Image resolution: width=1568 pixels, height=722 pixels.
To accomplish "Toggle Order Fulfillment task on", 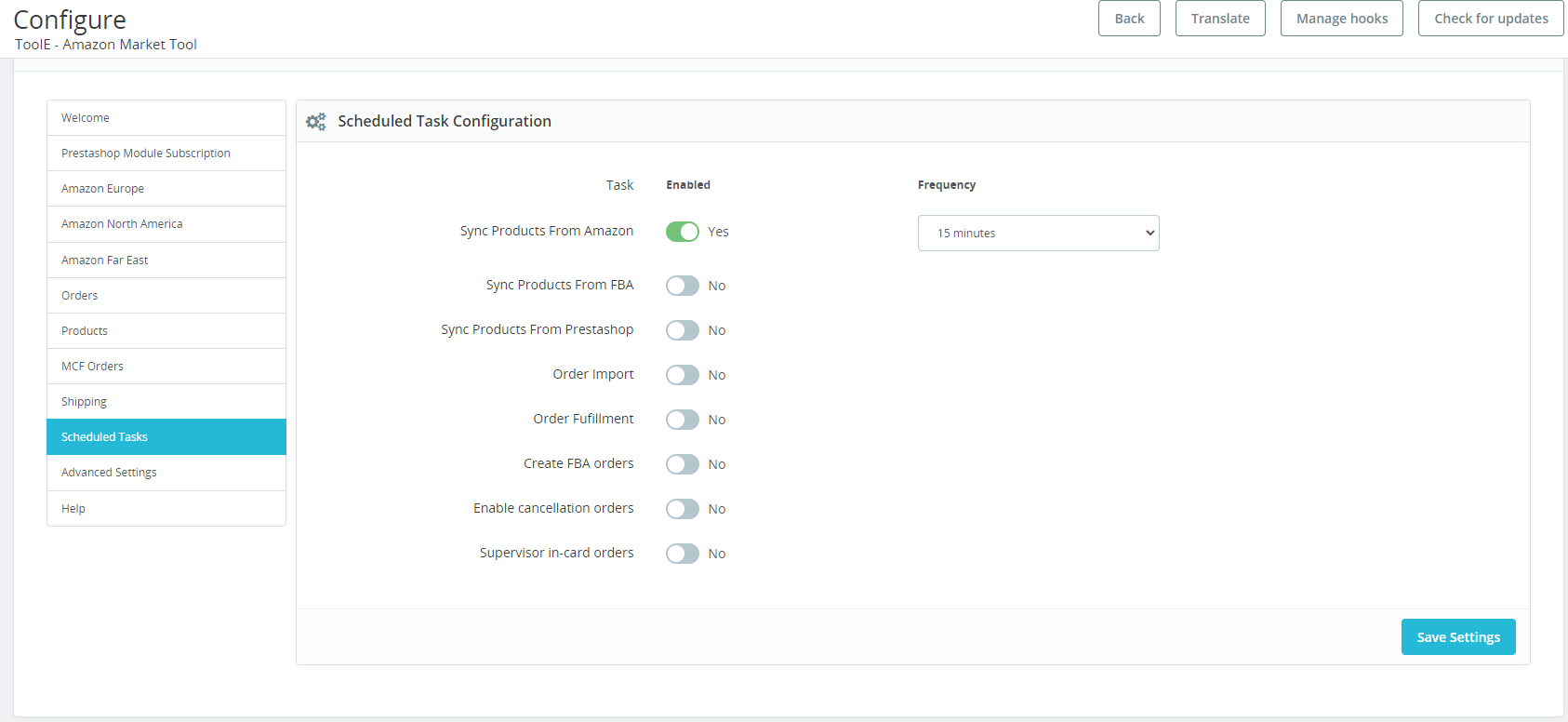I will coord(682,420).
